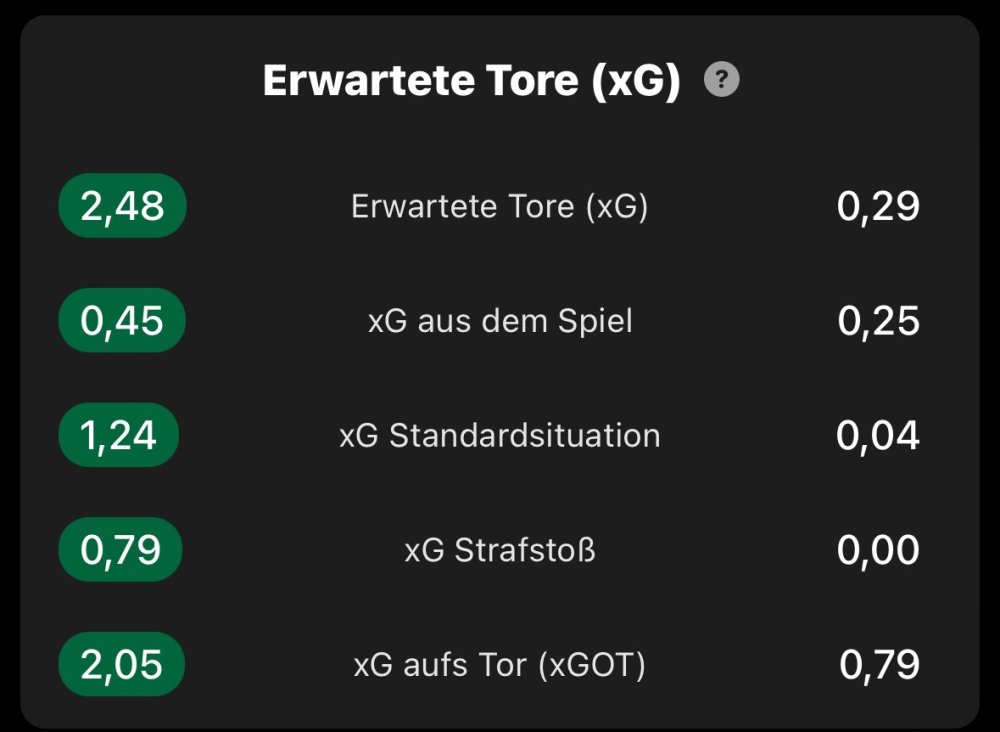The height and width of the screenshot is (732, 1000).
Task: Click the question mark help icon
Action: (x=721, y=80)
